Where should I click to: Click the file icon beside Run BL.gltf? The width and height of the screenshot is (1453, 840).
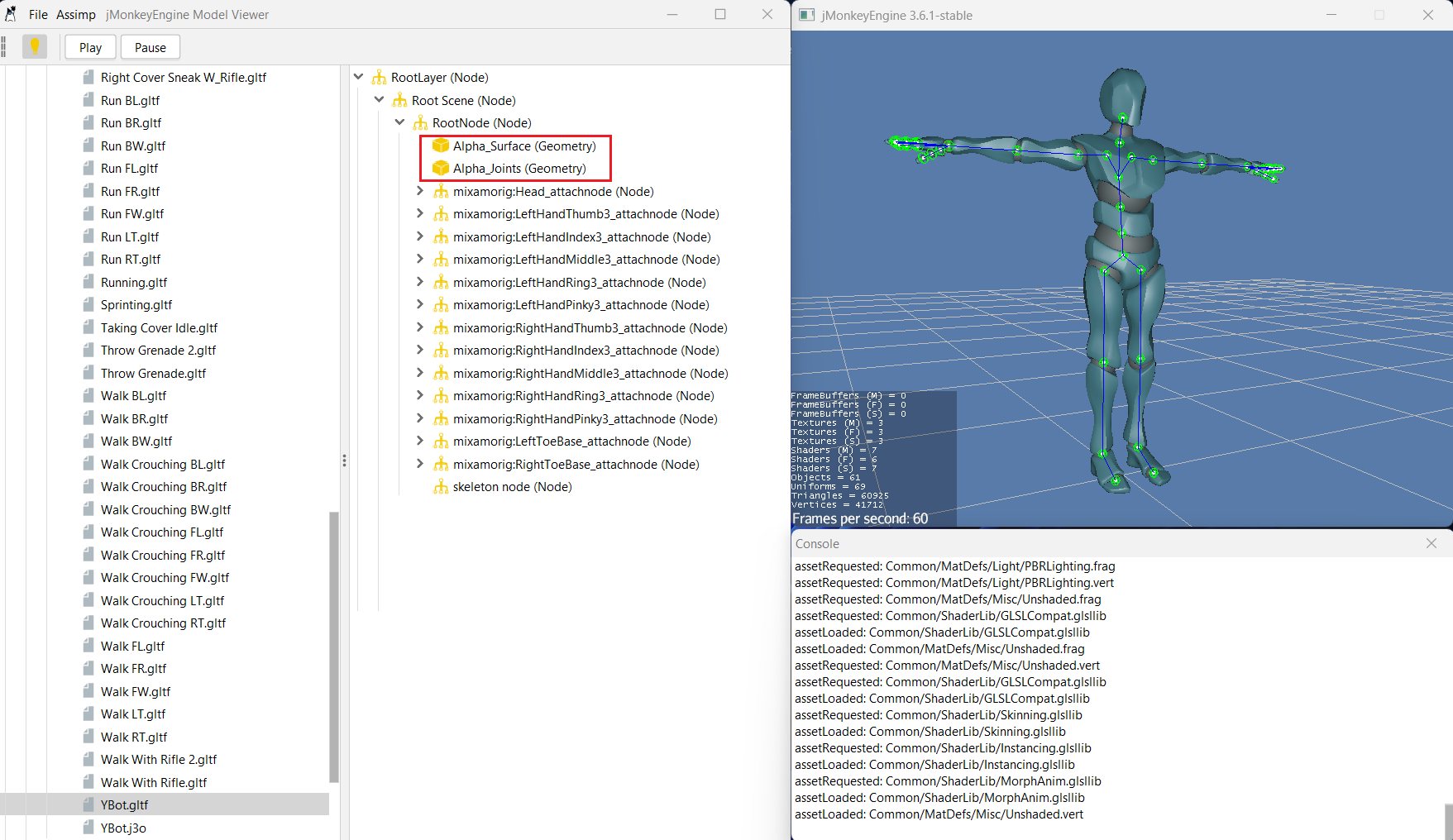tap(88, 100)
